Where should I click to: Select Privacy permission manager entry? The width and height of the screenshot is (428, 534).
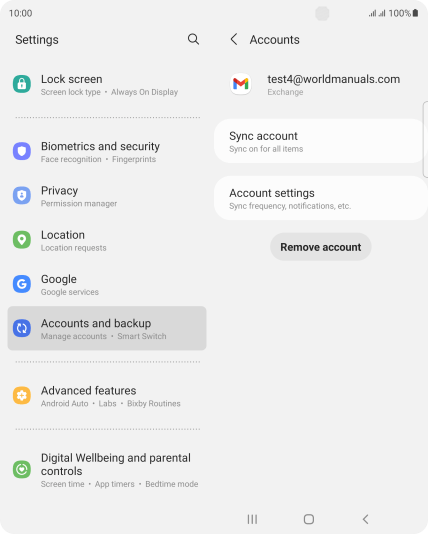click(107, 196)
